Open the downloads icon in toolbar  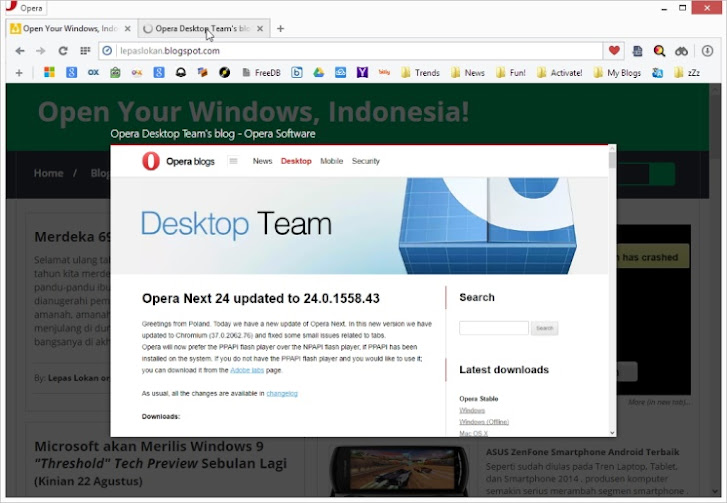coord(707,51)
